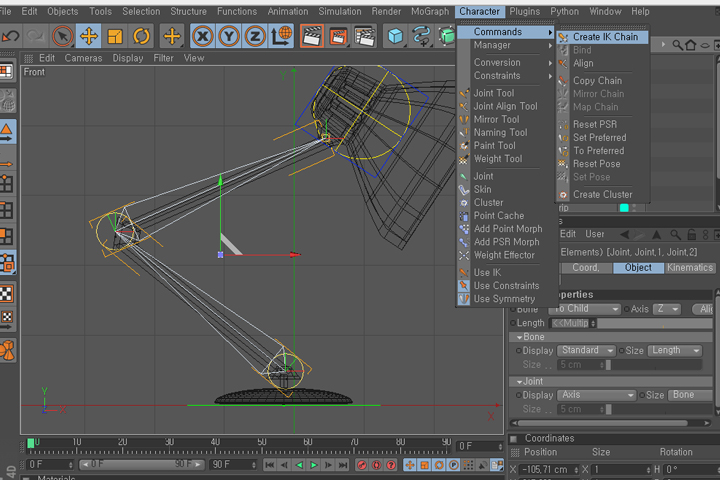Choose Create IK Chain command

click(x=602, y=37)
